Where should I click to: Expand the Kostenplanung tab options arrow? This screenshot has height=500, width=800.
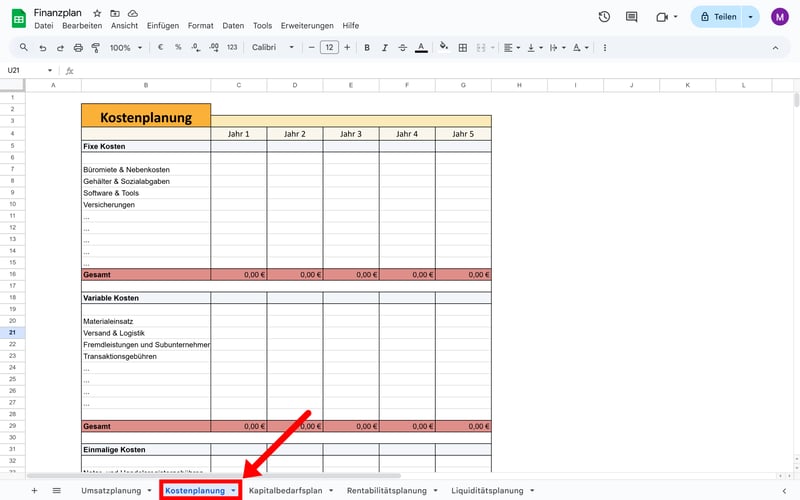pyautogui.click(x=234, y=491)
